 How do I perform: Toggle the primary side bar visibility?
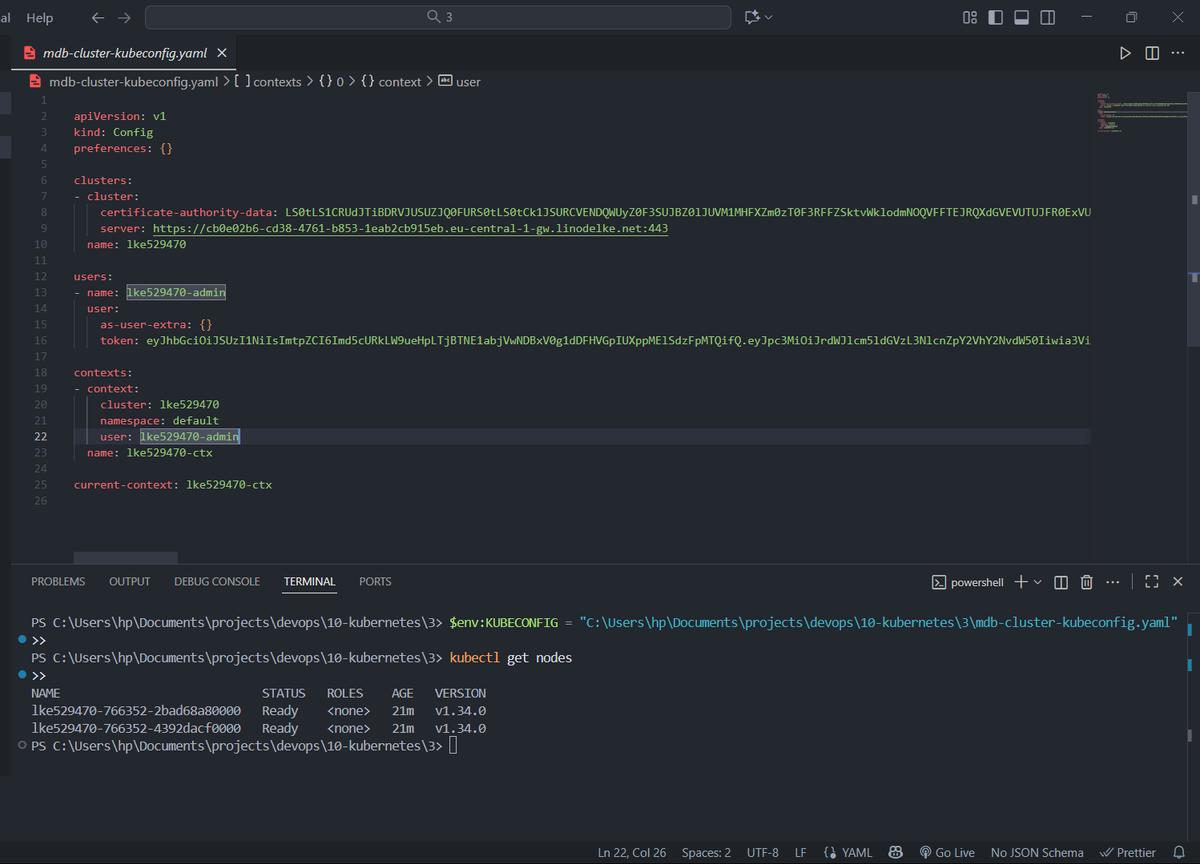996,18
